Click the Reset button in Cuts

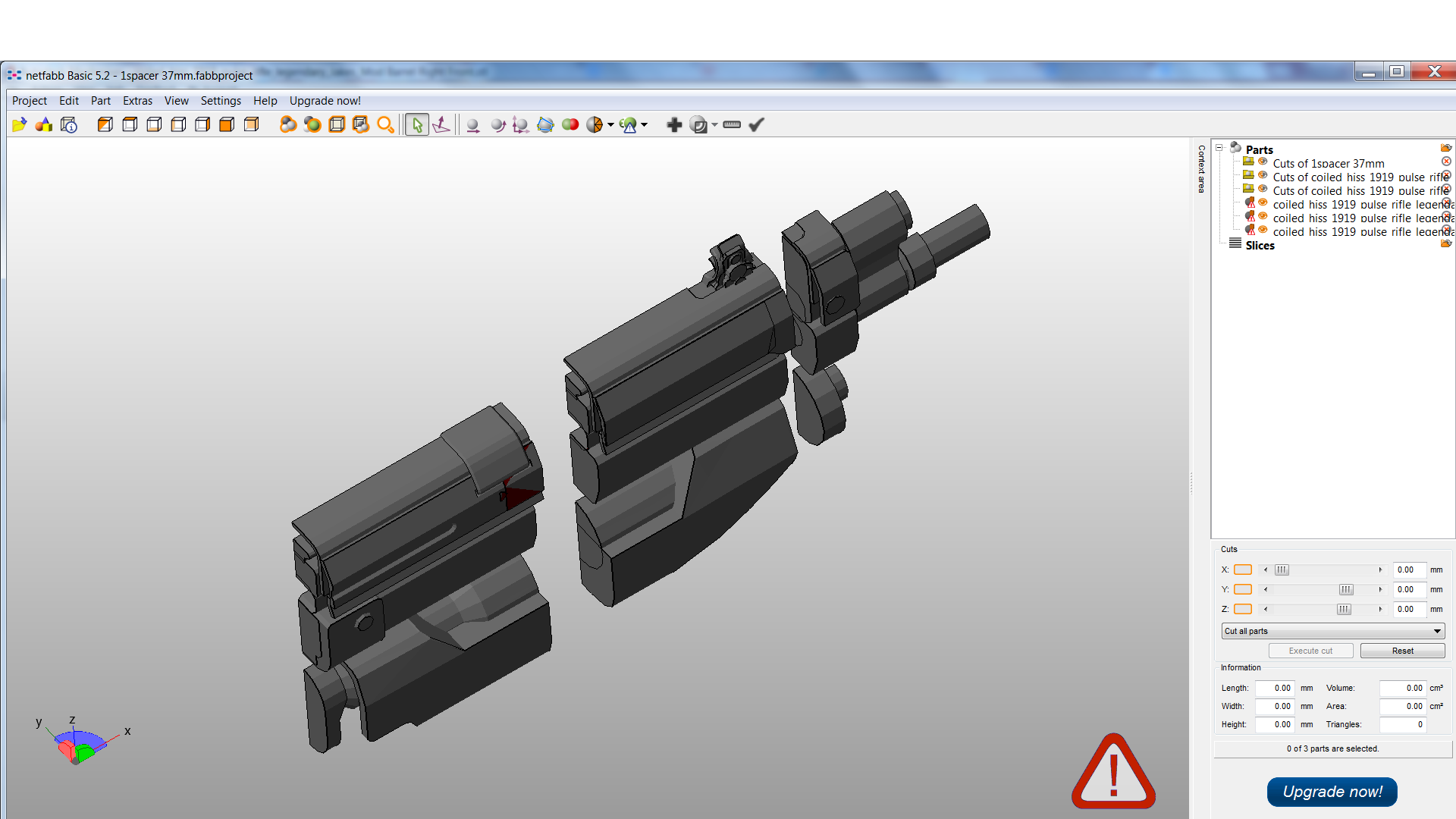point(1402,651)
